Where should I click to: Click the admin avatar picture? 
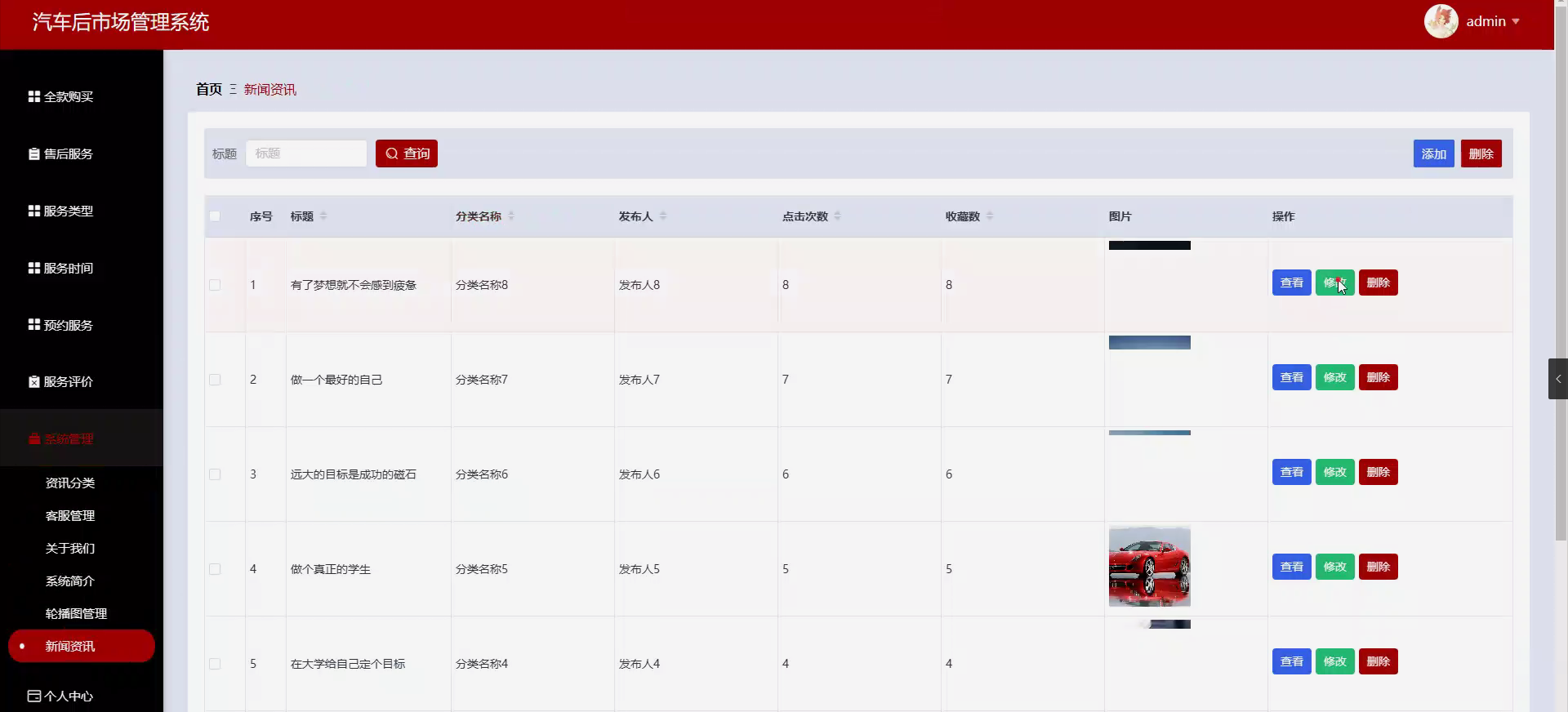[1441, 21]
